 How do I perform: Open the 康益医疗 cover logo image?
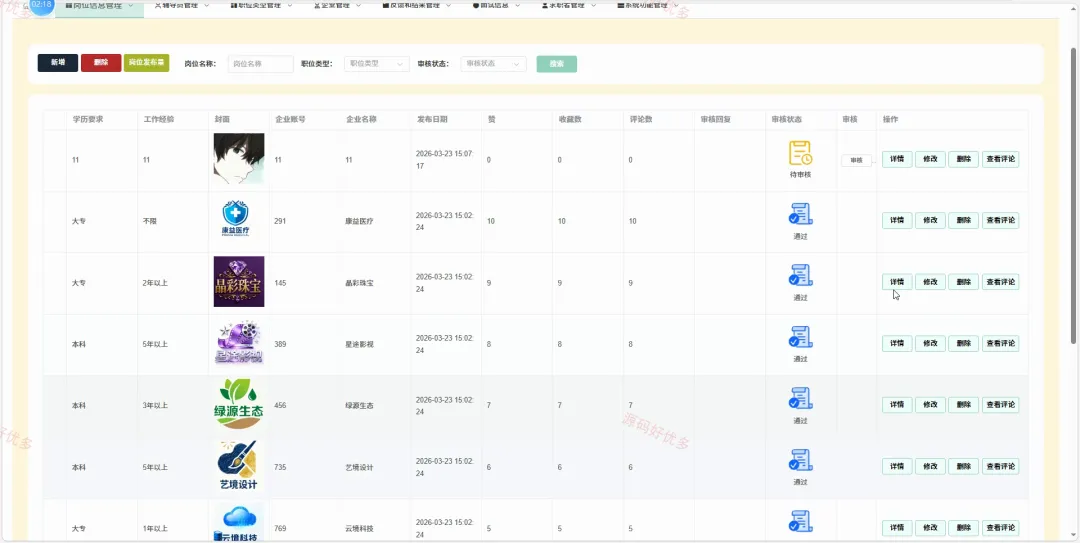238,220
